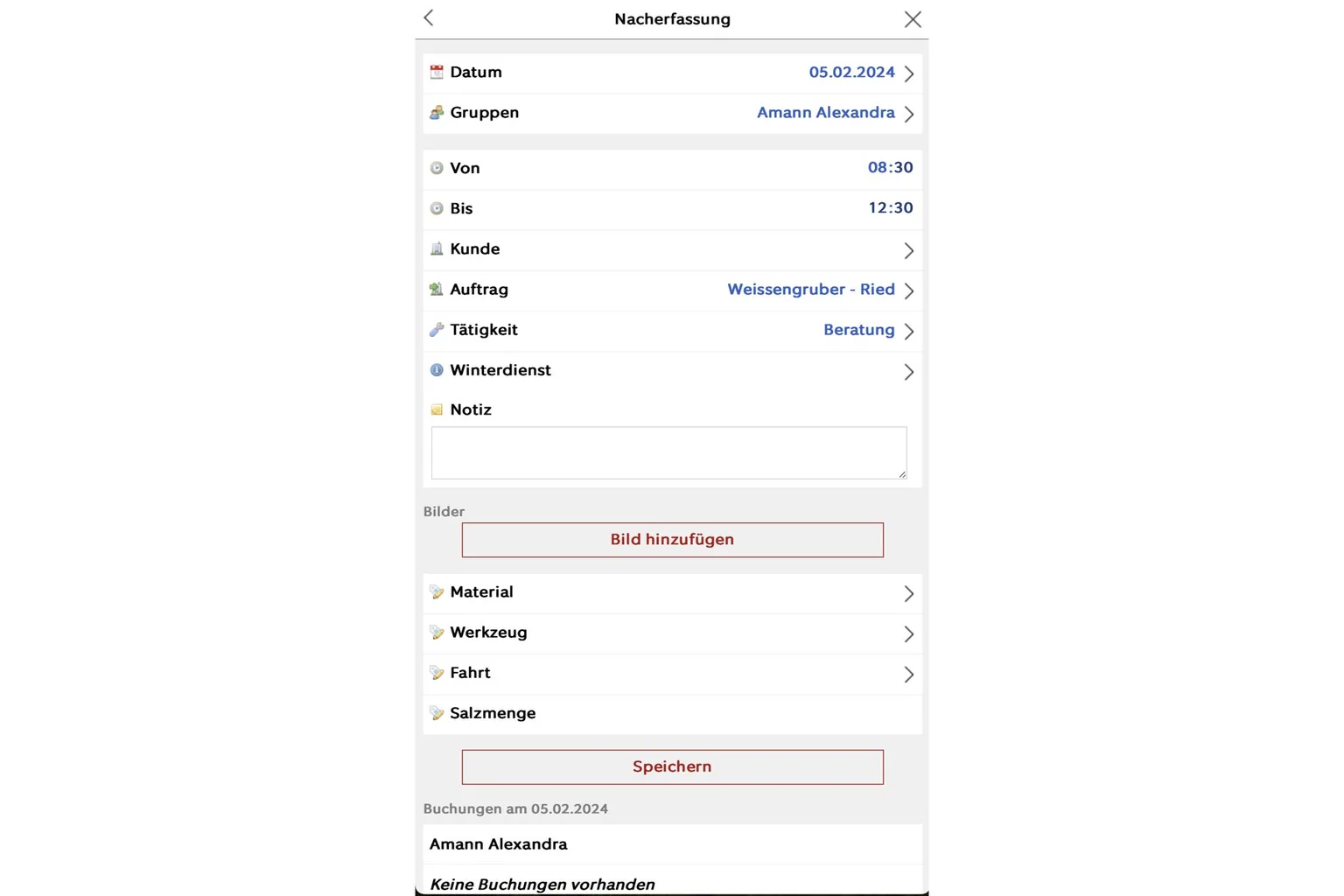Image resolution: width=1344 pixels, height=896 pixels.
Task: Change the Bis time 12:30
Action: 890,208
